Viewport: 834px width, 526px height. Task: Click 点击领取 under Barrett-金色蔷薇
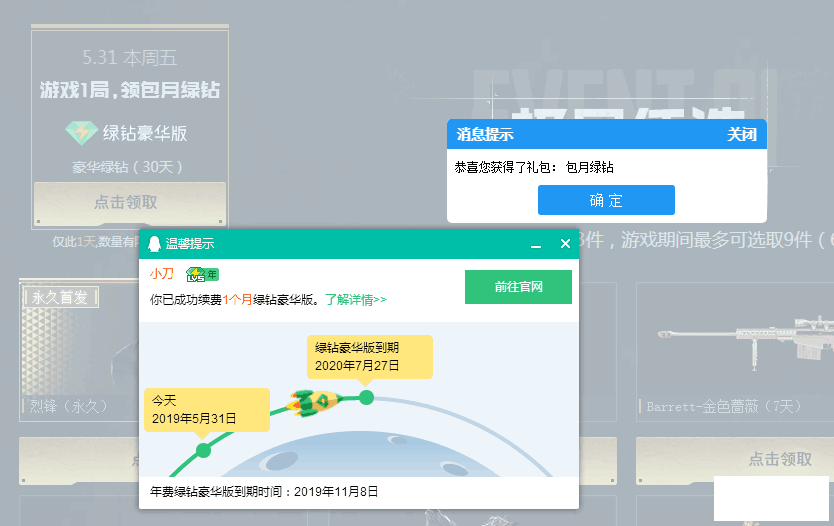click(x=735, y=460)
